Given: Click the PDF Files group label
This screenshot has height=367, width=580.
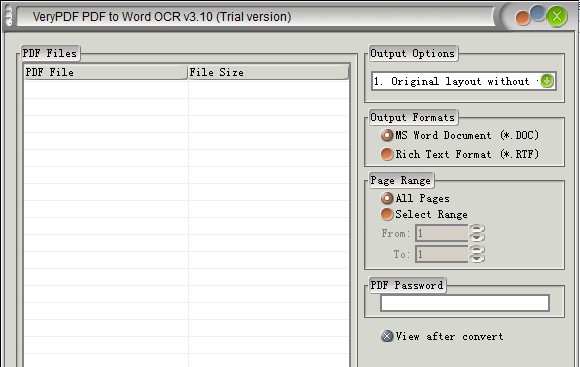Looking at the screenshot, I should (50, 53).
